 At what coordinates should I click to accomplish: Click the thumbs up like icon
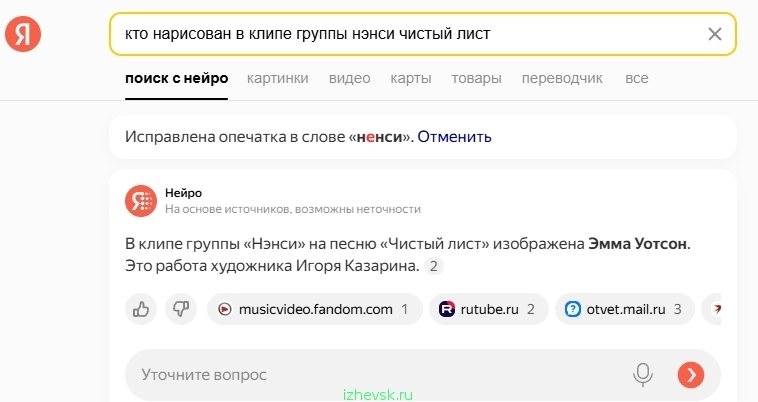141,309
